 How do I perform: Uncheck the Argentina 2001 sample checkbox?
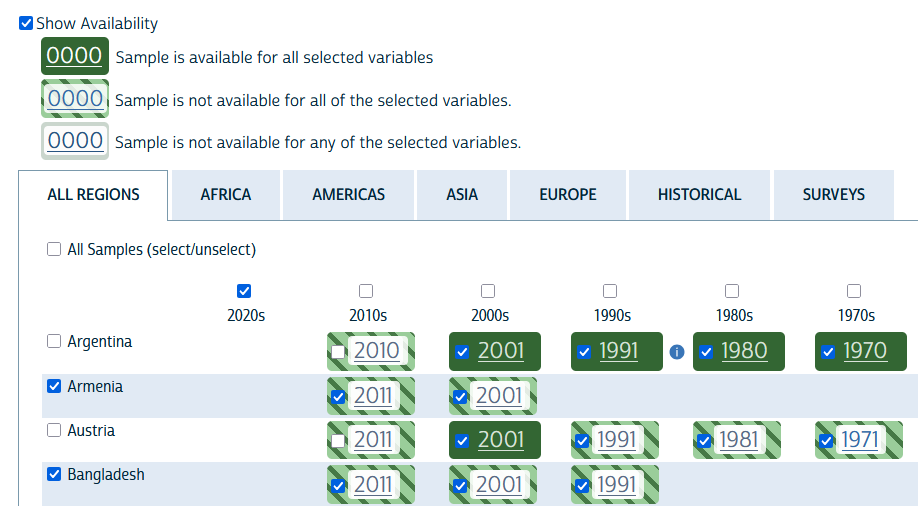tap(462, 352)
